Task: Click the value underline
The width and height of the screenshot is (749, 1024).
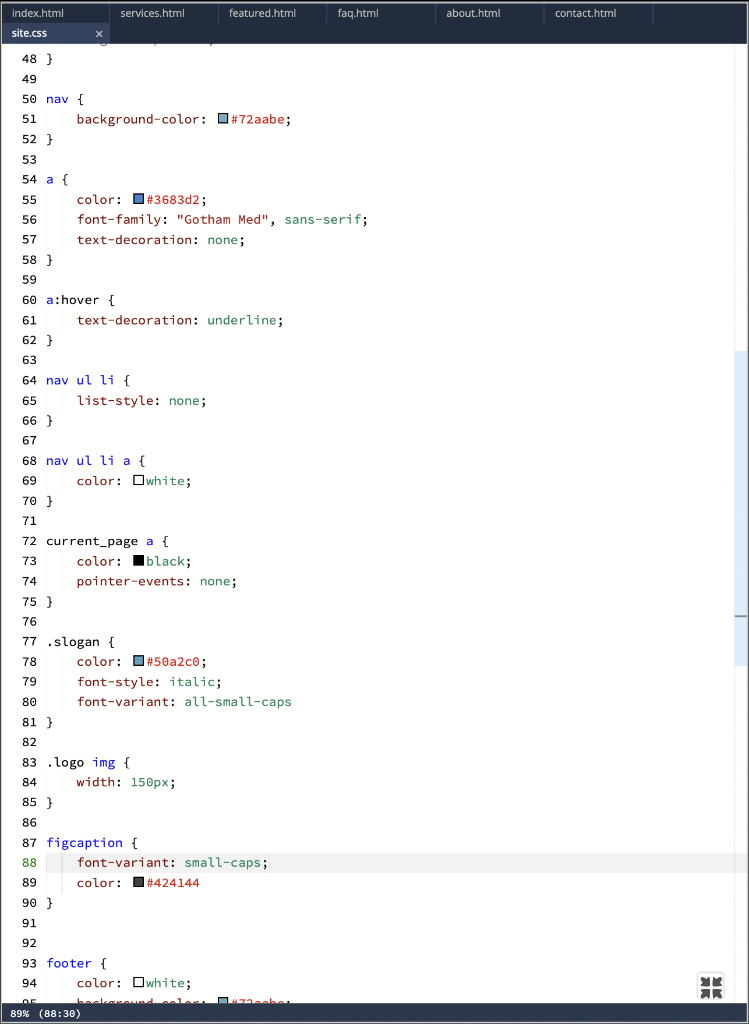Action: pyautogui.click(x=242, y=321)
